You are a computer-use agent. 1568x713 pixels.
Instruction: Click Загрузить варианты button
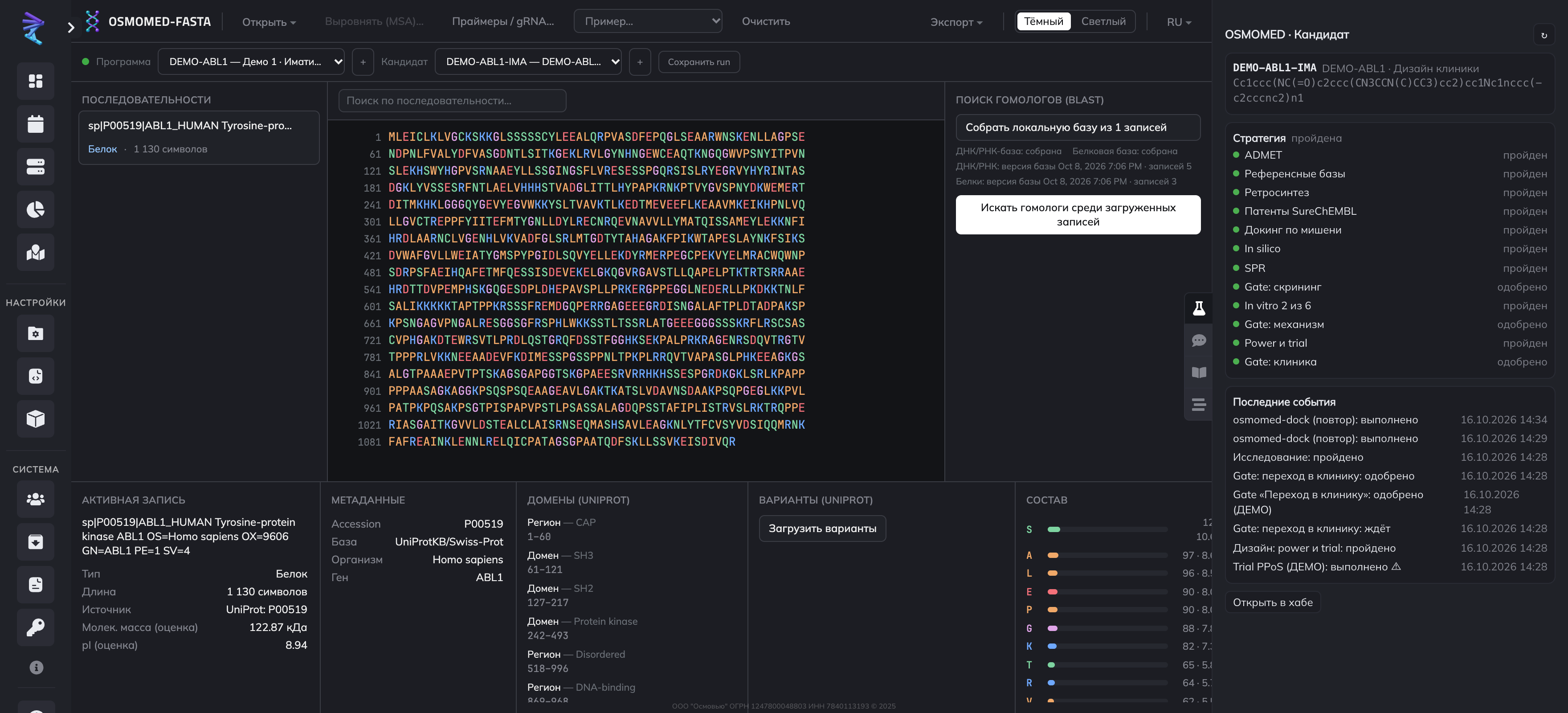pos(822,529)
